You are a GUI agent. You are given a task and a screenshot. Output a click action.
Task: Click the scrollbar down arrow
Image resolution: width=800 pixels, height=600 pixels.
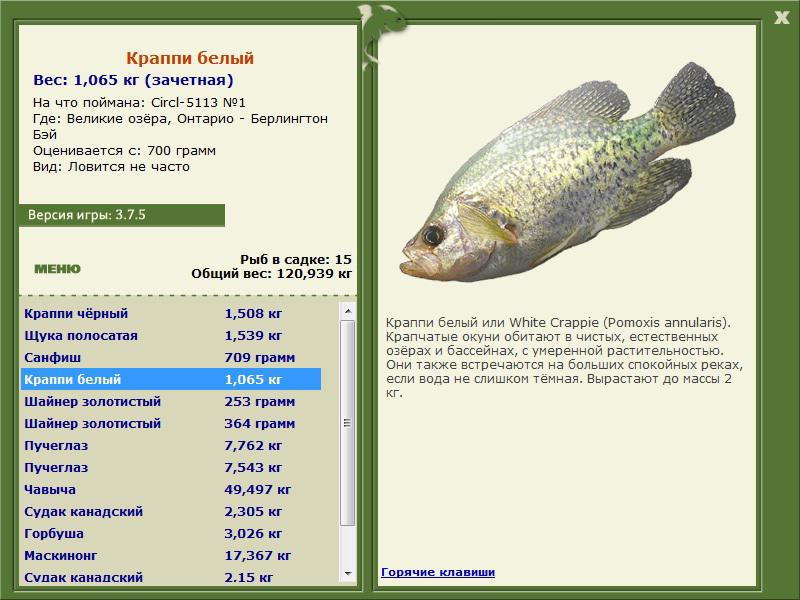click(x=348, y=574)
